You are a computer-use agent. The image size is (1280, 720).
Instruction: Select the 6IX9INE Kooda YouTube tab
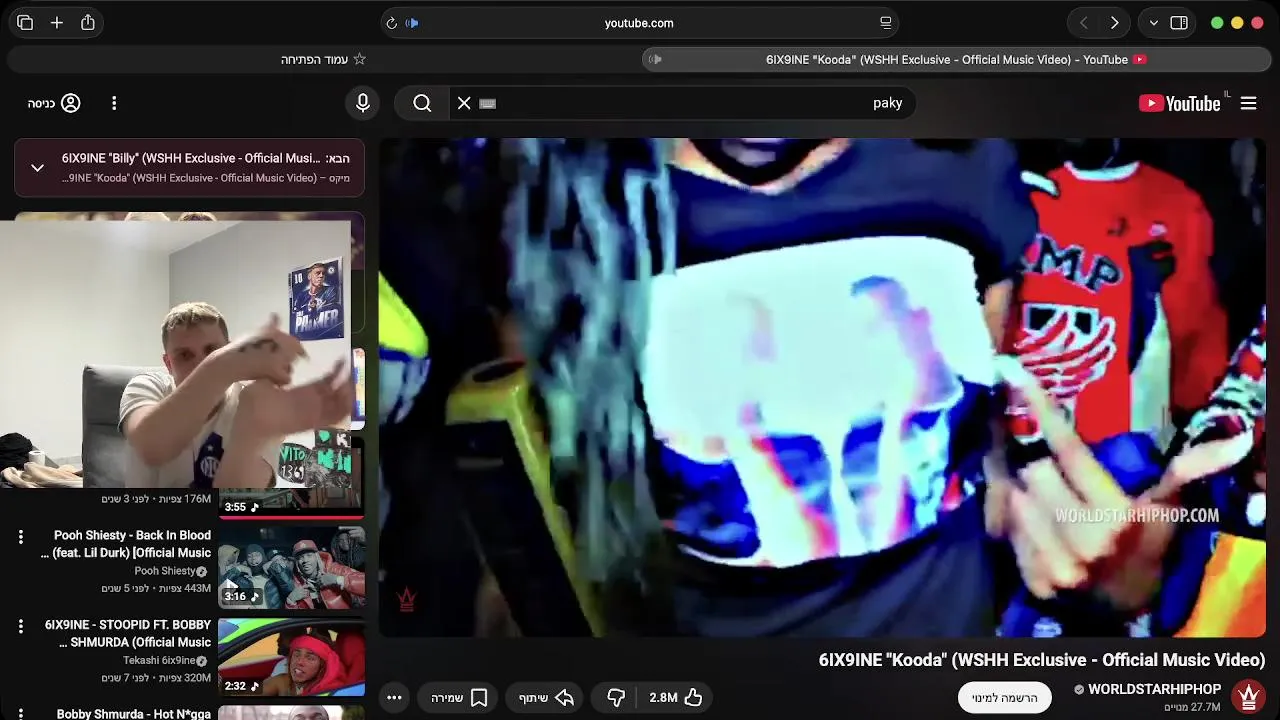(957, 59)
